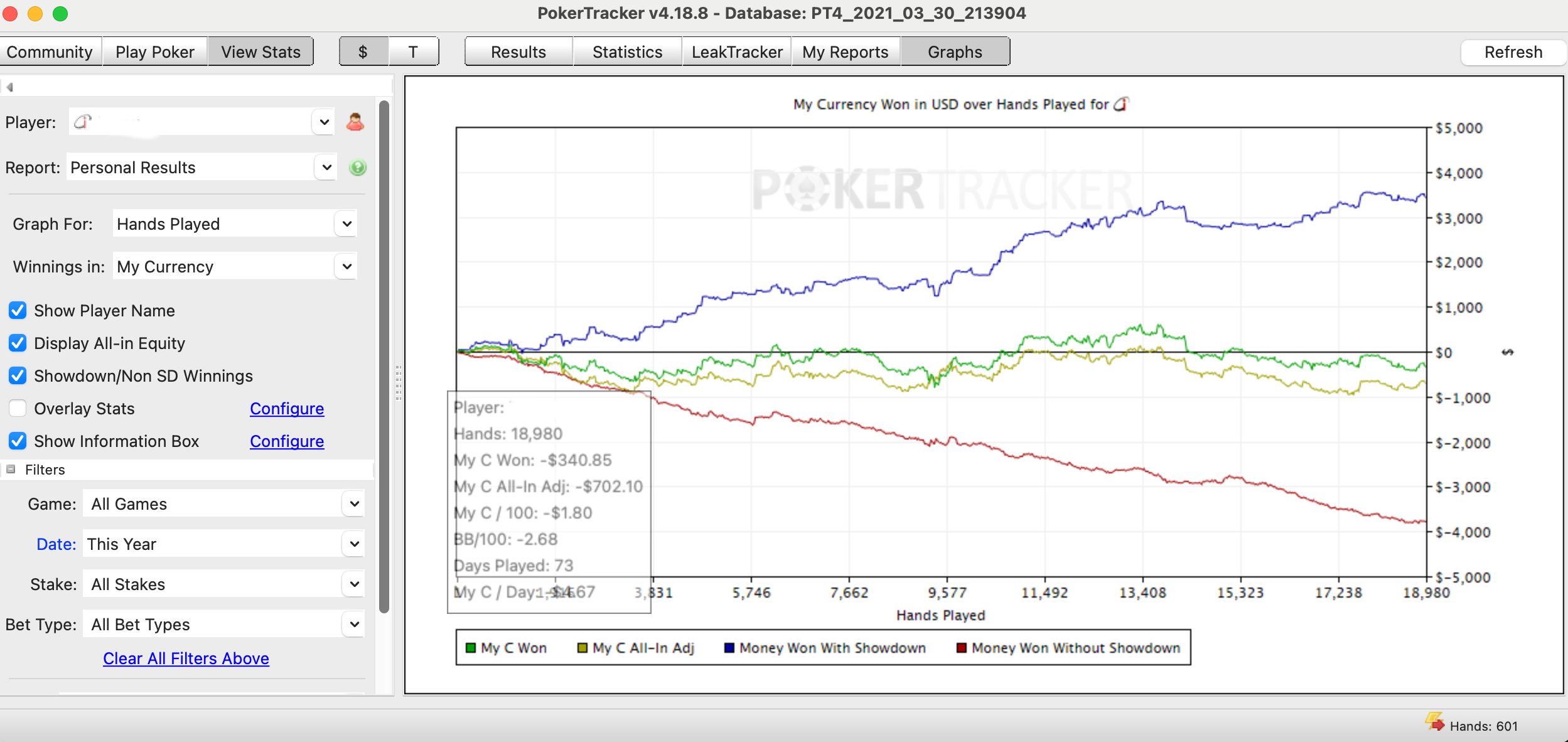Click the Refresh button
1568x742 pixels.
click(x=1513, y=52)
